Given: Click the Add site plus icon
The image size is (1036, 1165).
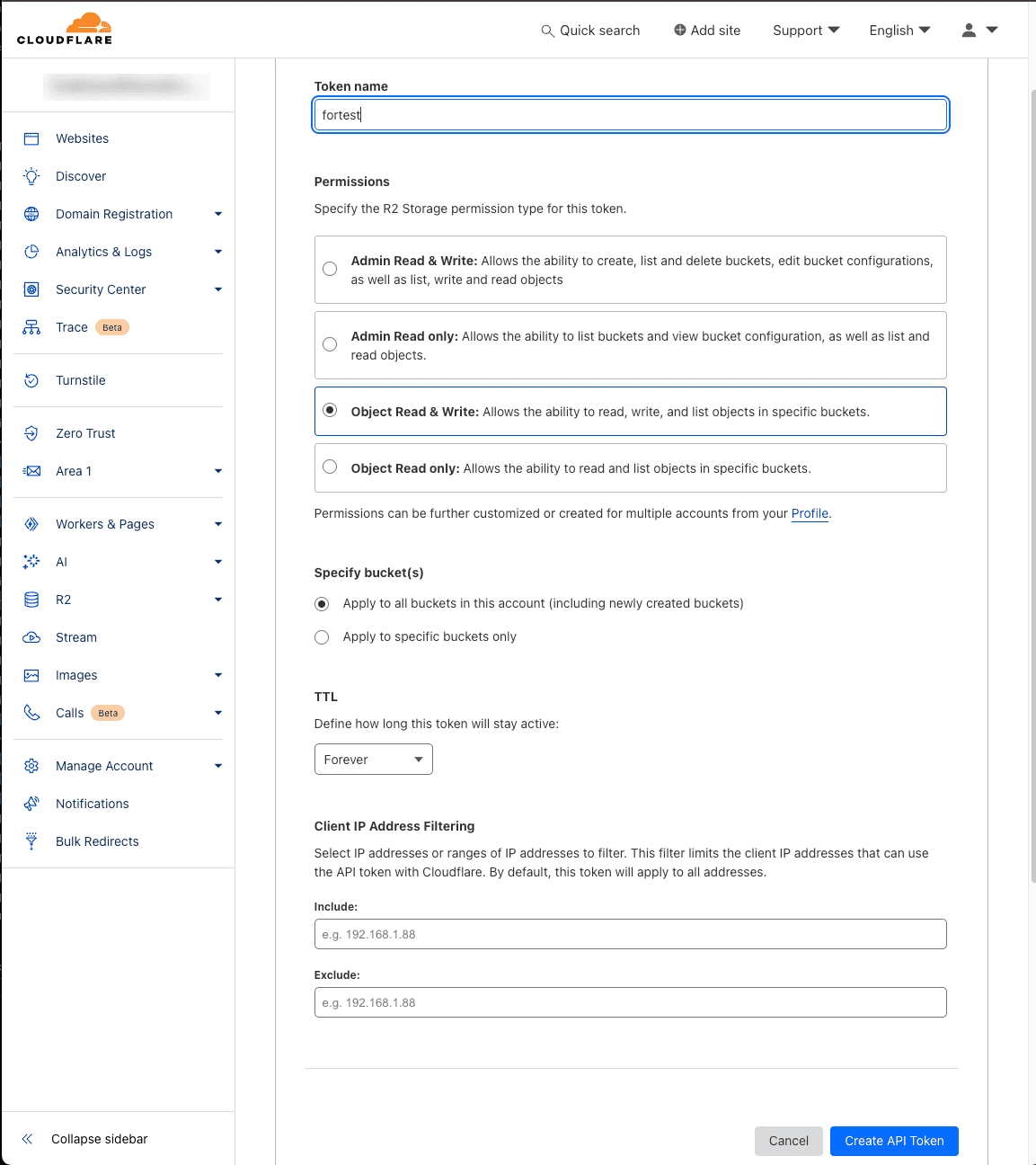Looking at the screenshot, I should tap(680, 30).
